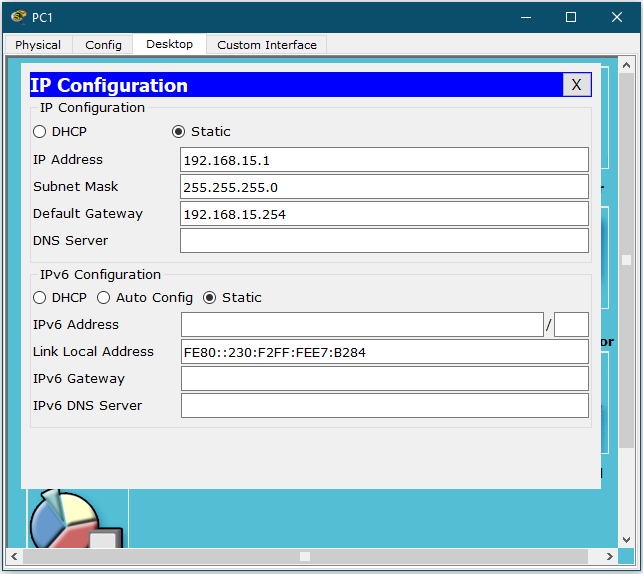Click the IP Address field 192.168.15.1
Image resolution: width=643 pixels, height=574 pixels.
coord(384,160)
